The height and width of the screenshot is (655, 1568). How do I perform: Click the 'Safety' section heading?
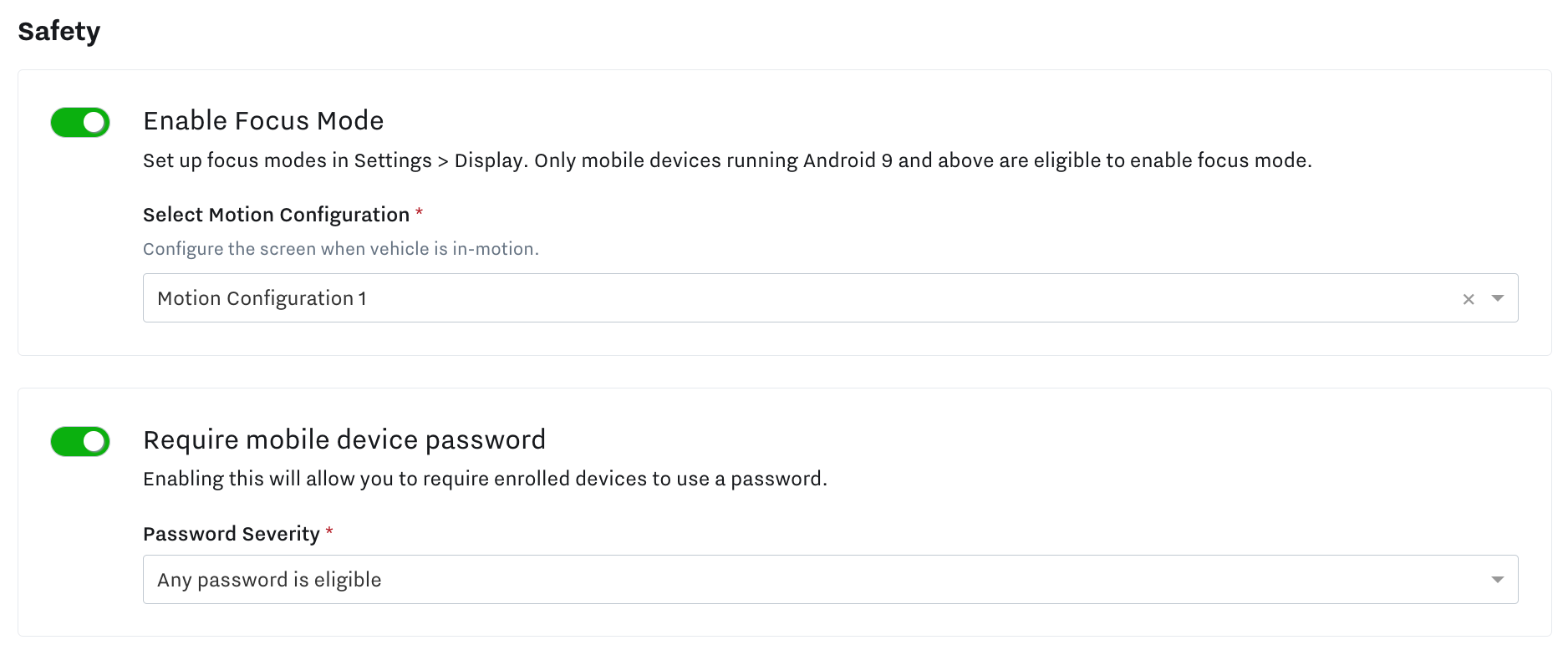point(59,32)
